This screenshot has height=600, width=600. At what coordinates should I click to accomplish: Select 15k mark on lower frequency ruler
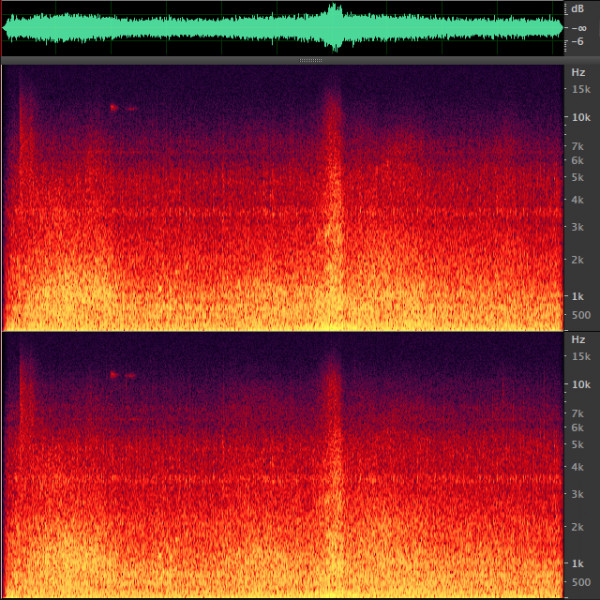pyautogui.click(x=580, y=357)
